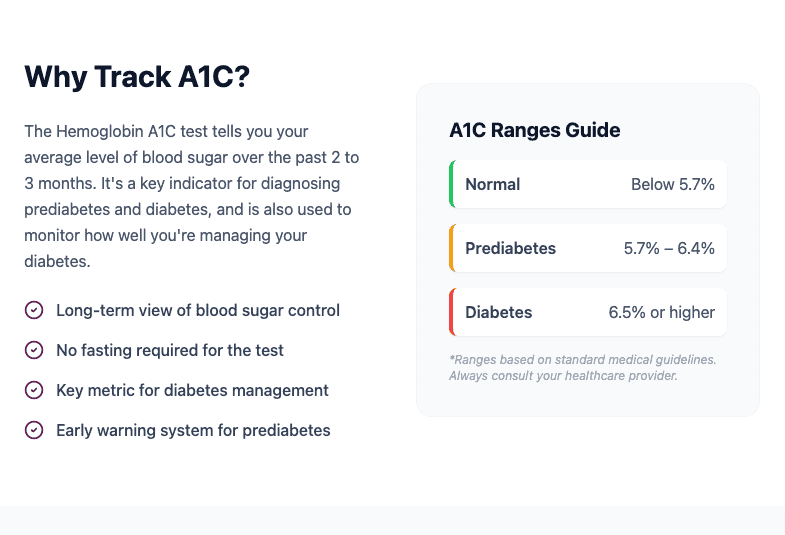Click "Early warning system for prediabetes" text

coord(193,430)
